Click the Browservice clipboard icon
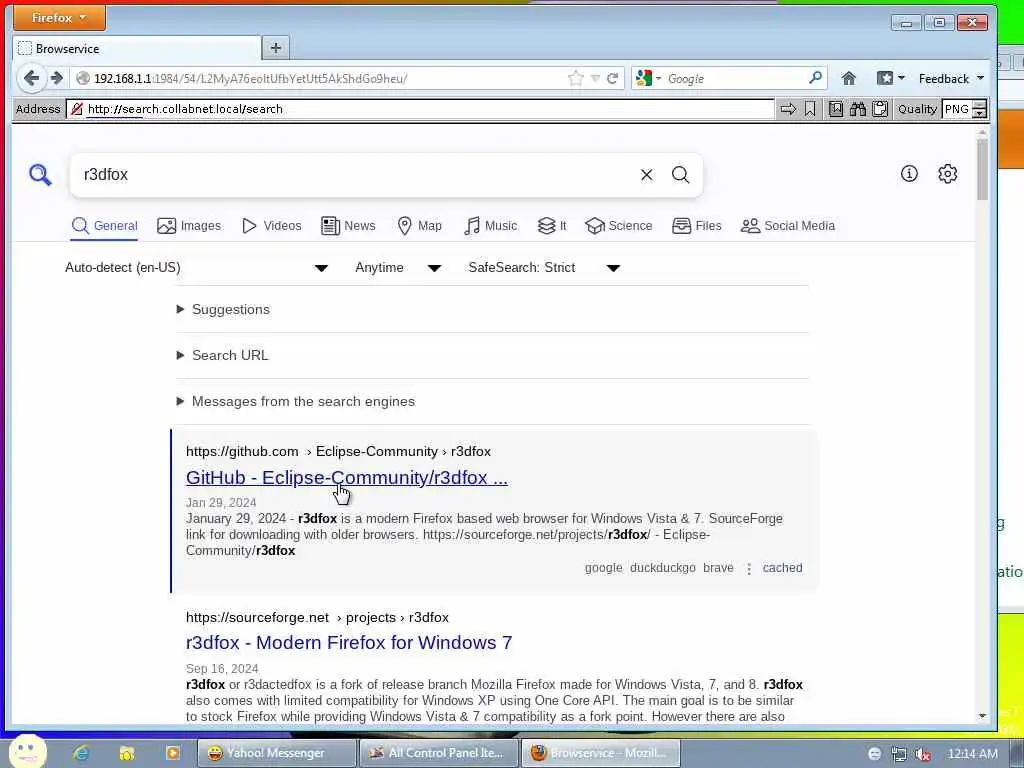This screenshot has height=768, width=1024. click(x=880, y=109)
